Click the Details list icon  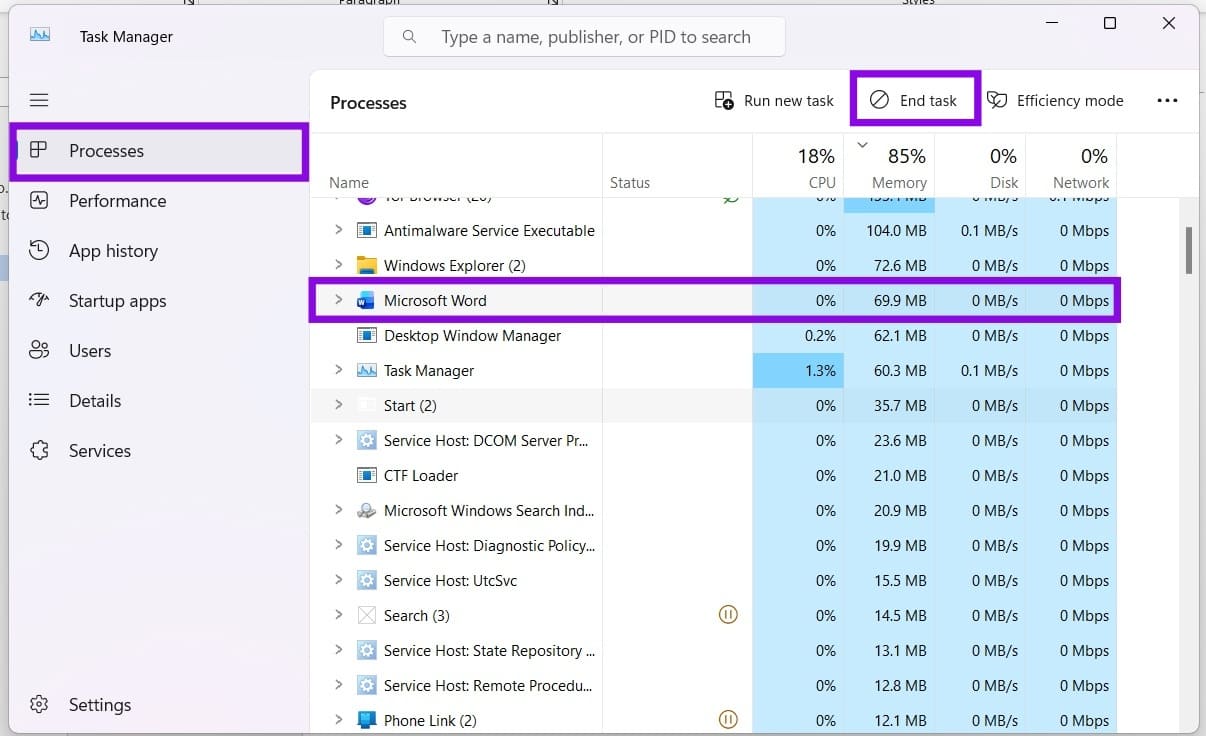[x=39, y=400]
